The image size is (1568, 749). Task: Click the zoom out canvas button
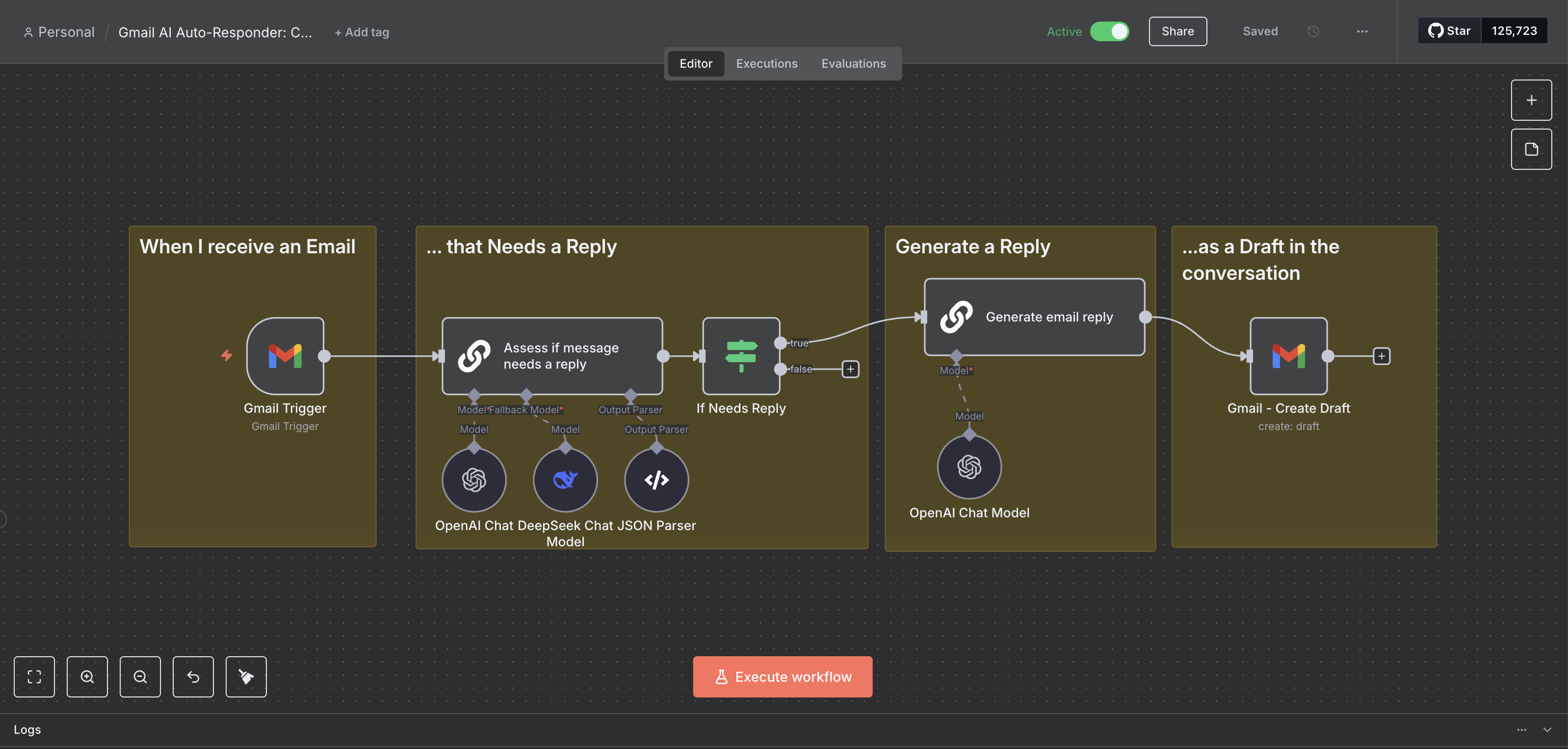coord(140,676)
